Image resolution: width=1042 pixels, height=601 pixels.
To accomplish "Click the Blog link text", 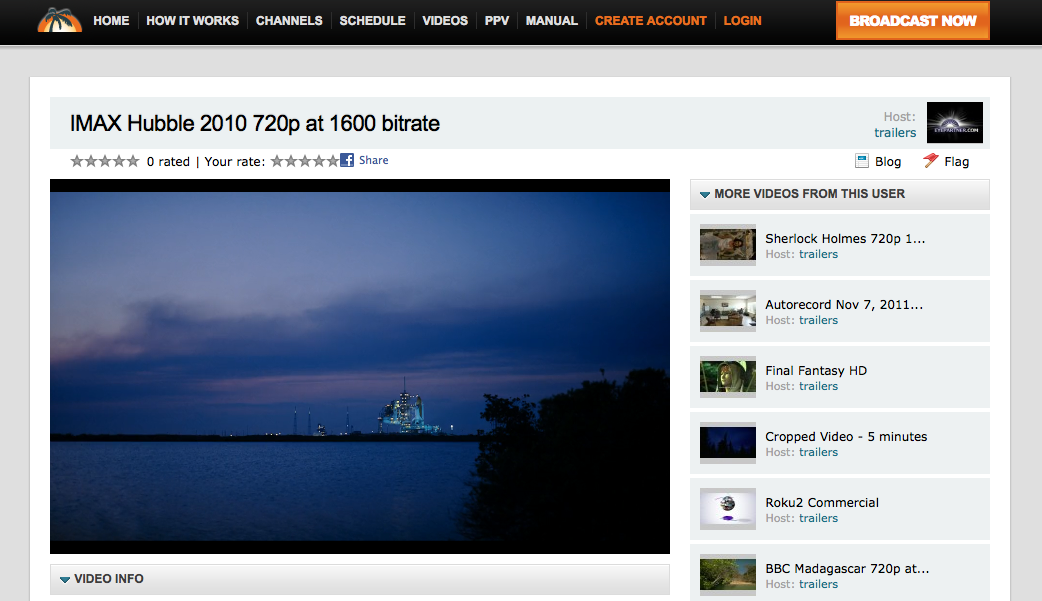I will pos(888,162).
